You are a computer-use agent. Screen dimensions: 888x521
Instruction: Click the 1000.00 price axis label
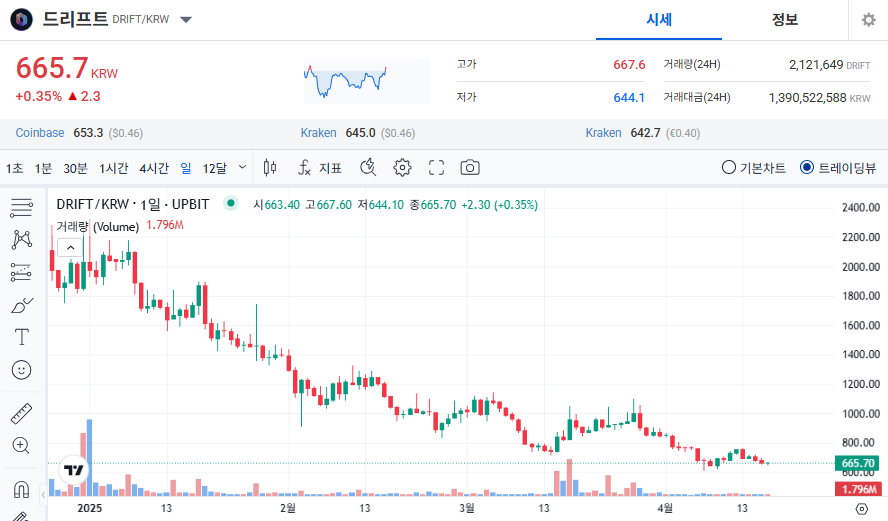pyautogui.click(x=861, y=414)
